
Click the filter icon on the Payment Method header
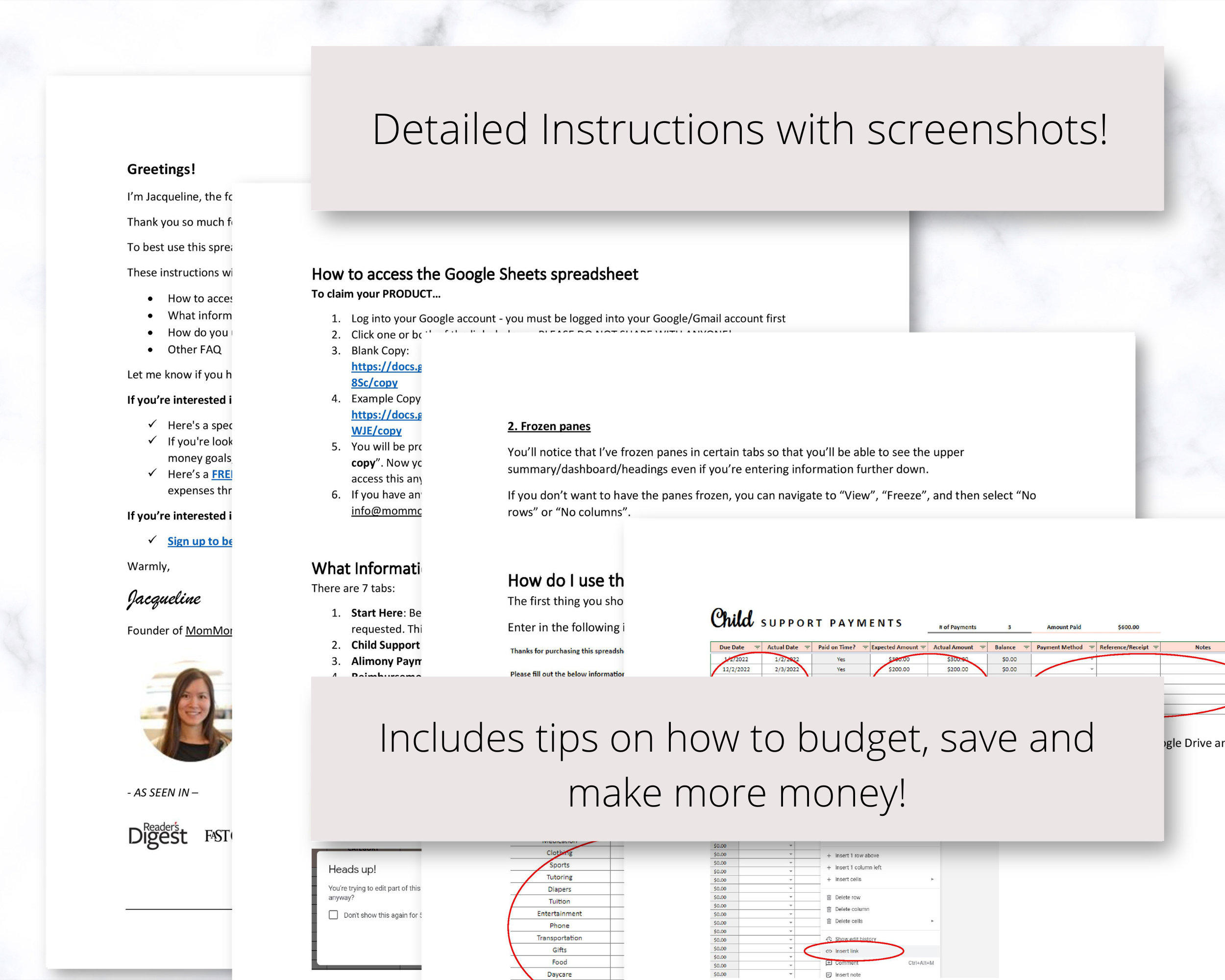(x=1092, y=647)
